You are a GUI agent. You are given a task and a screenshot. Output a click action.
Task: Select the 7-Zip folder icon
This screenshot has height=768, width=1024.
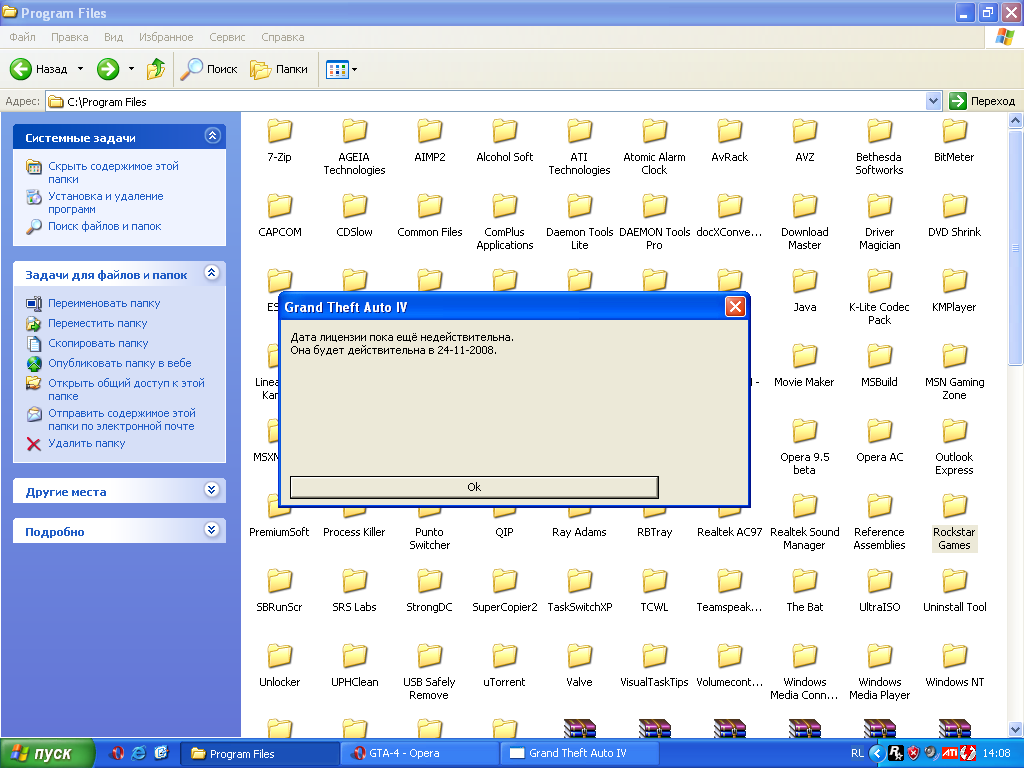[280, 132]
